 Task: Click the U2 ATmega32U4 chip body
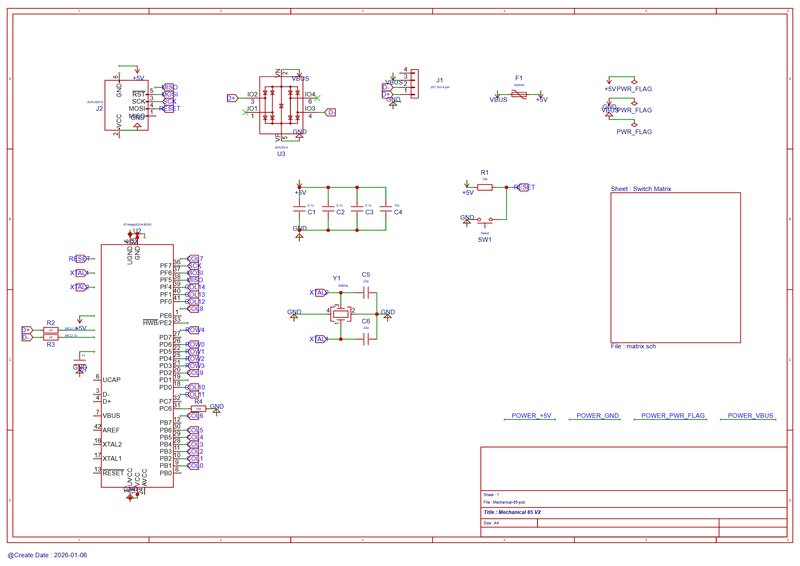click(137, 365)
